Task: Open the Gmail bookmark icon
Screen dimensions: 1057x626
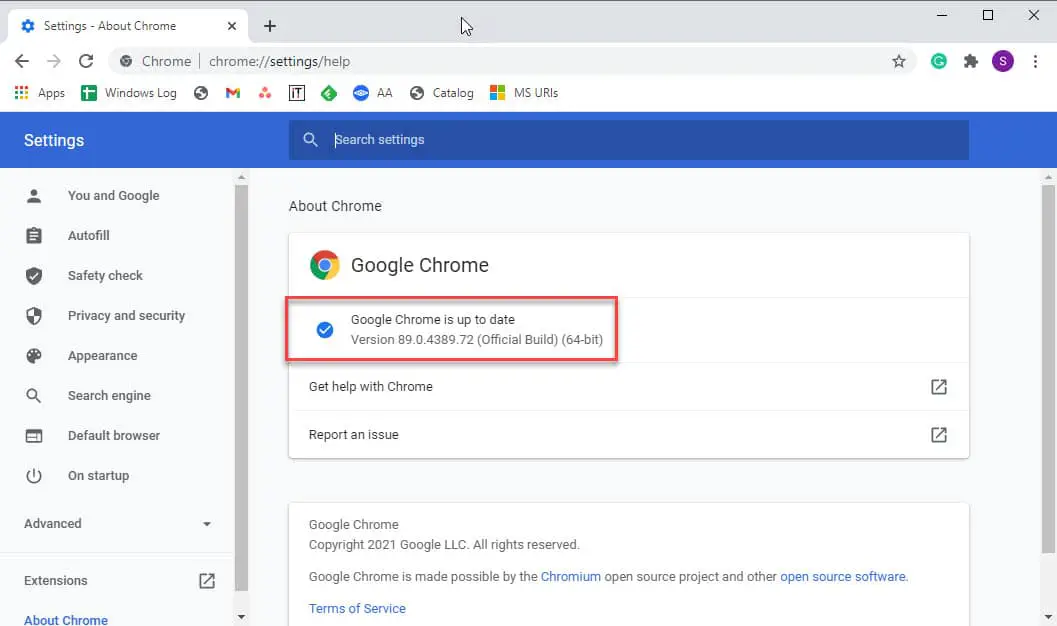Action: coord(233,93)
